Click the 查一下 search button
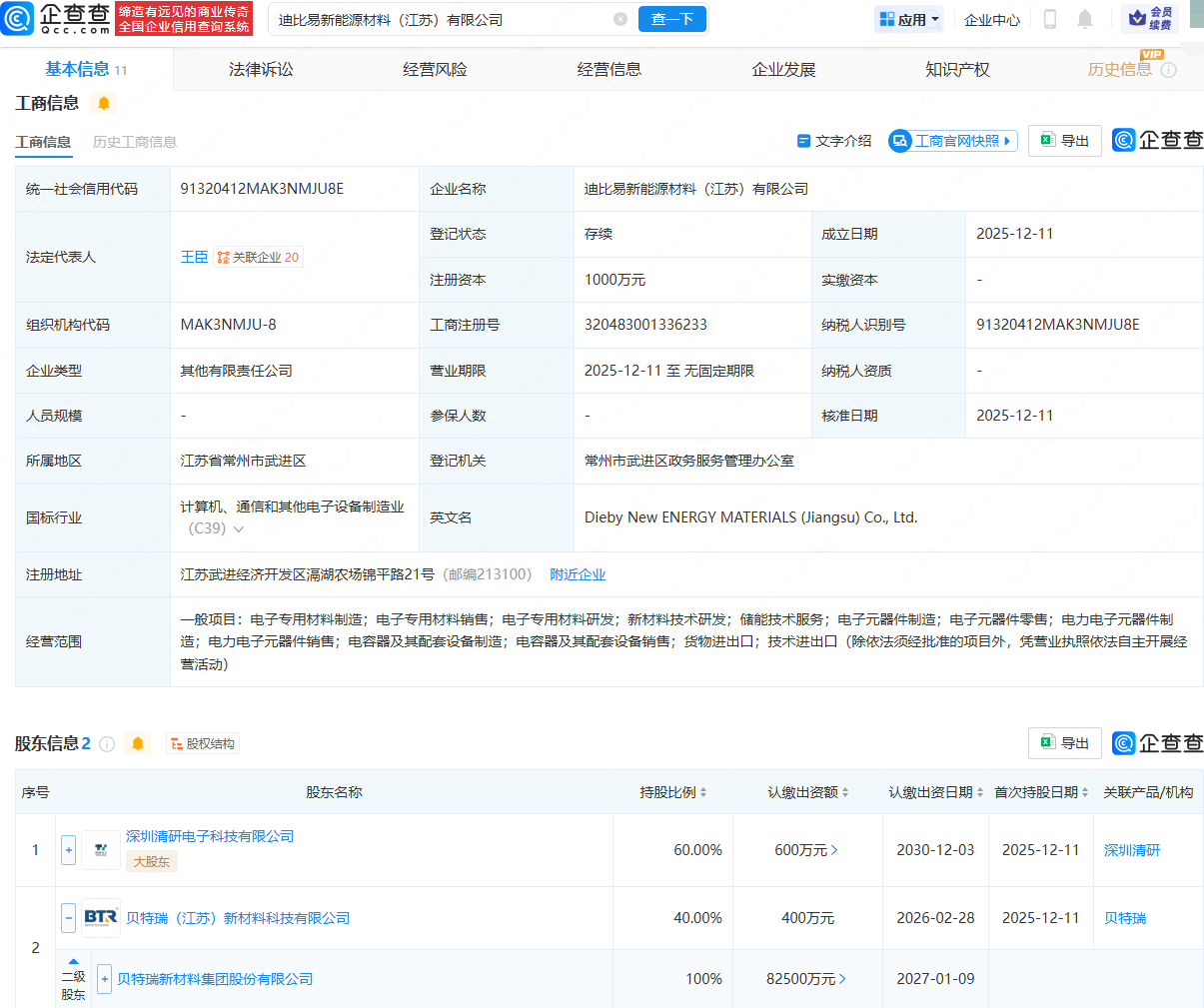1204x1008 pixels. point(672,19)
